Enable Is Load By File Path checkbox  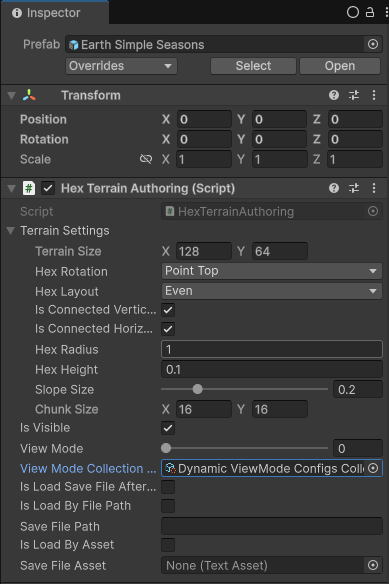168,506
